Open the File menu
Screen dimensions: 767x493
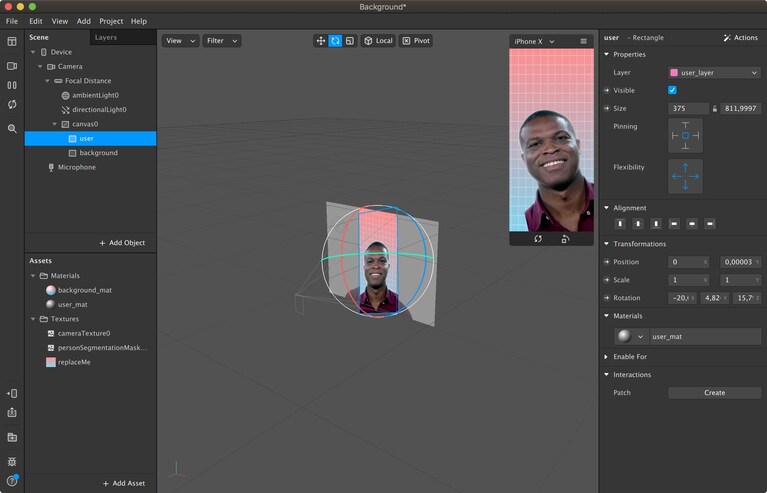click(x=12, y=21)
